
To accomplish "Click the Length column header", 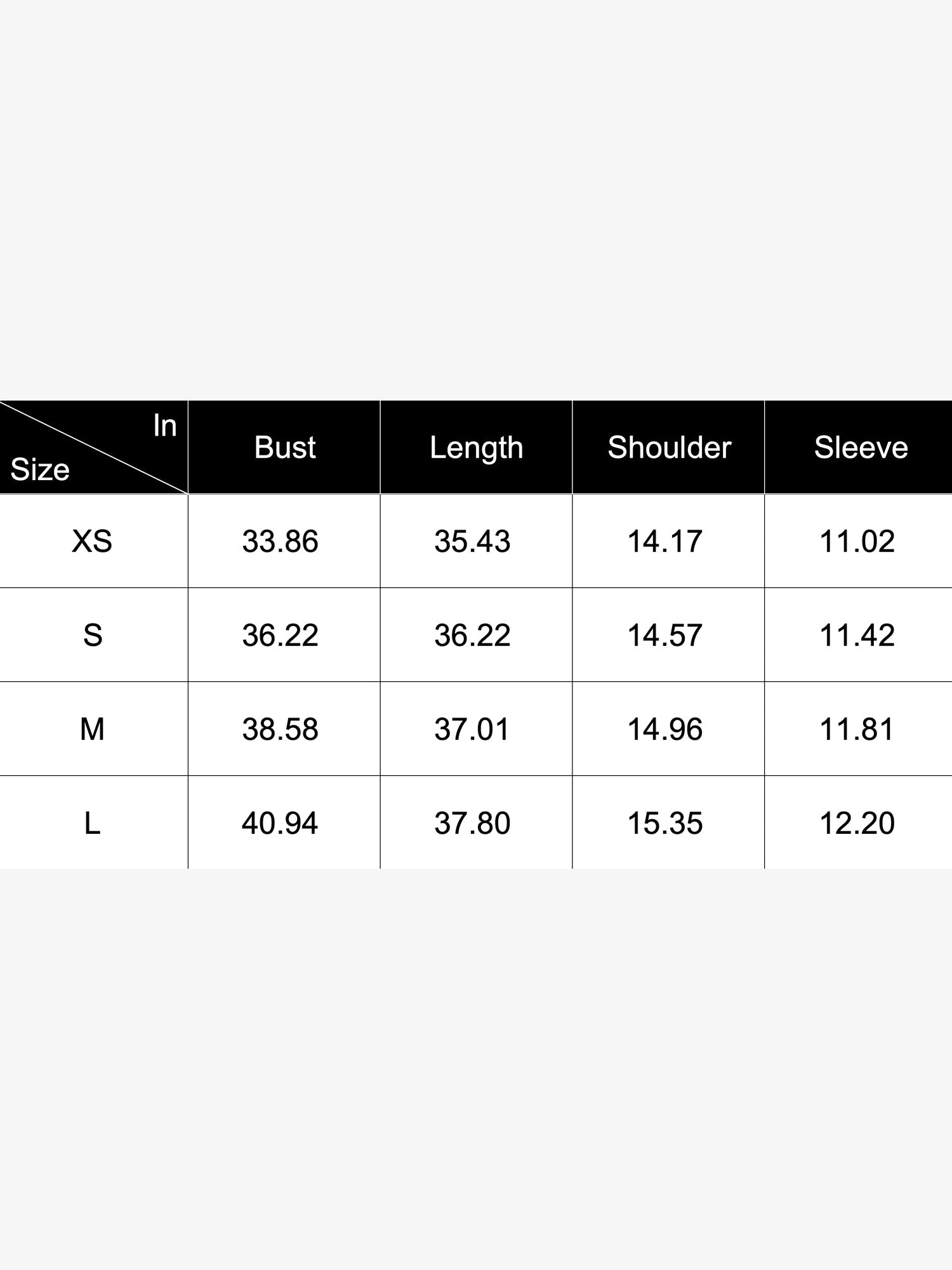I will (x=477, y=448).
